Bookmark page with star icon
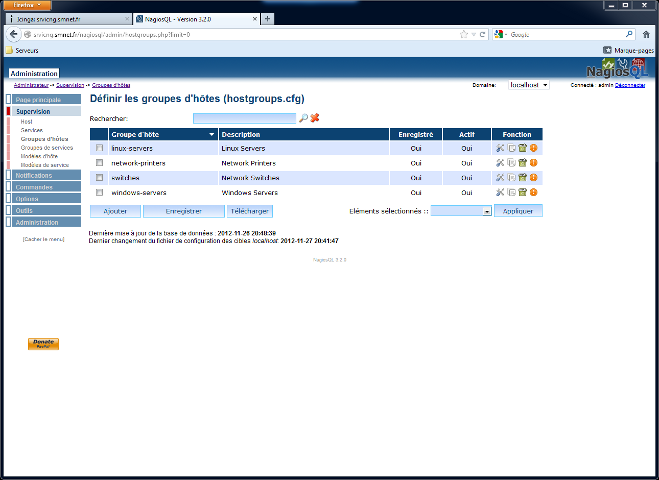 [464, 34]
